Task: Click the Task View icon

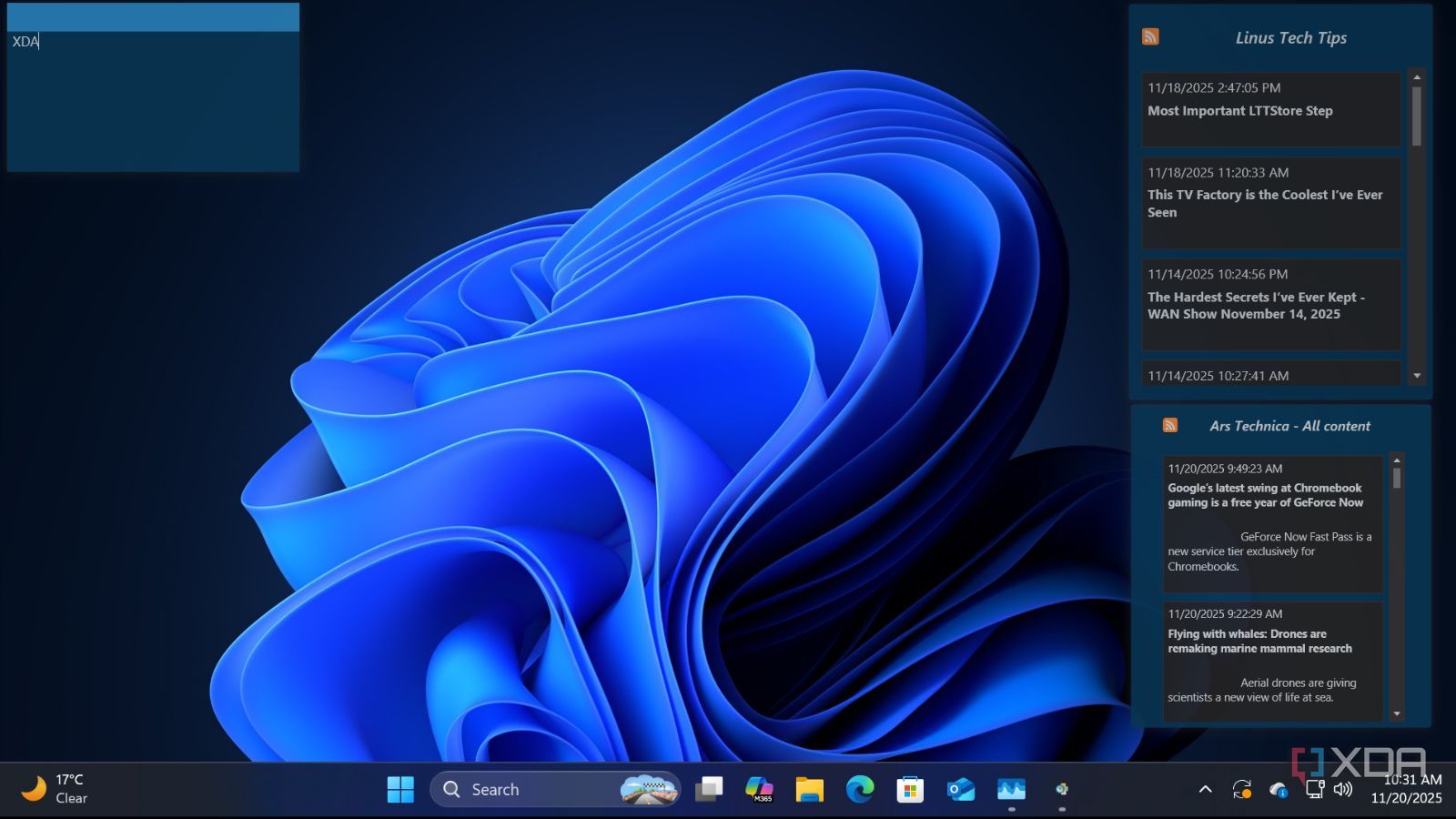Action: coord(709,789)
